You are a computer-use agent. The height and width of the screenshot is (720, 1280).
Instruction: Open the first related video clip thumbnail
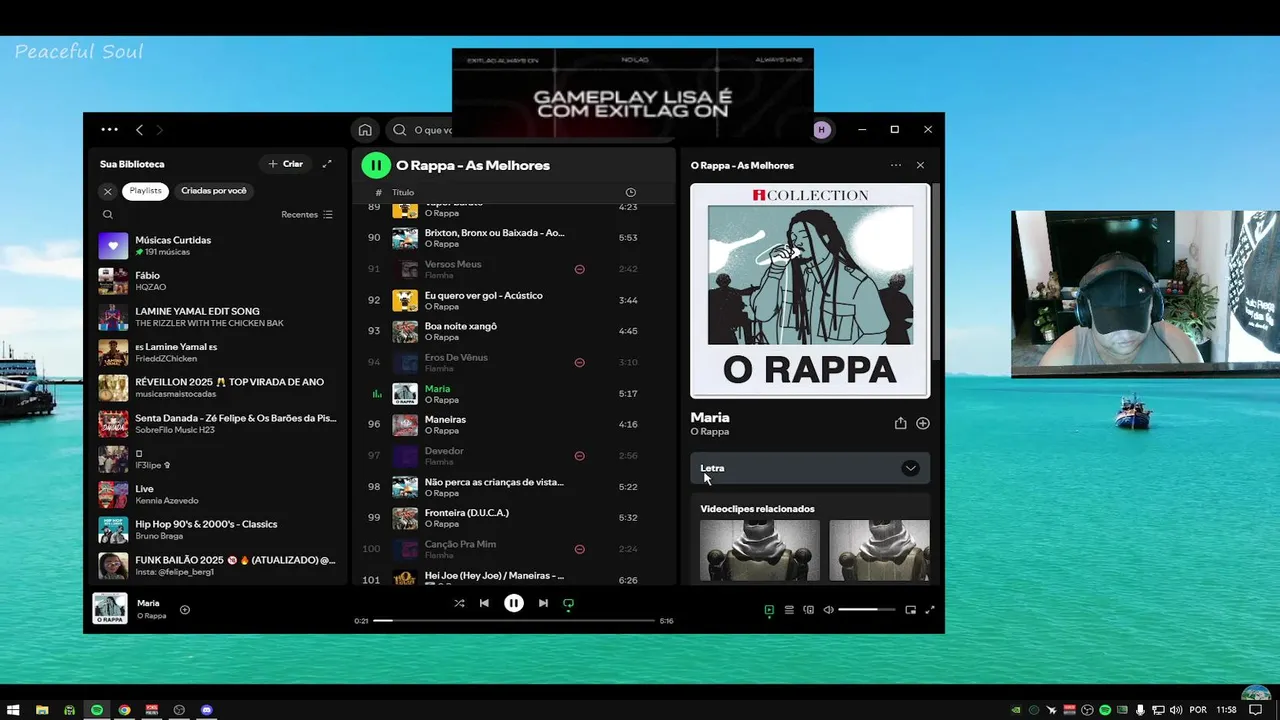pyautogui.click(x=760, y=550)
